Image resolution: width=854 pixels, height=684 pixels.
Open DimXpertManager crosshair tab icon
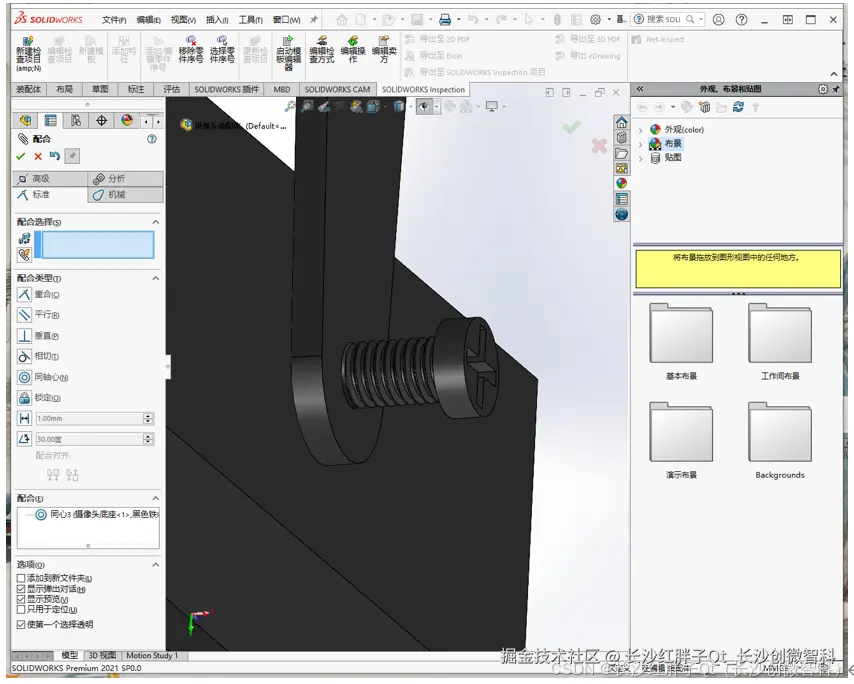101,120
